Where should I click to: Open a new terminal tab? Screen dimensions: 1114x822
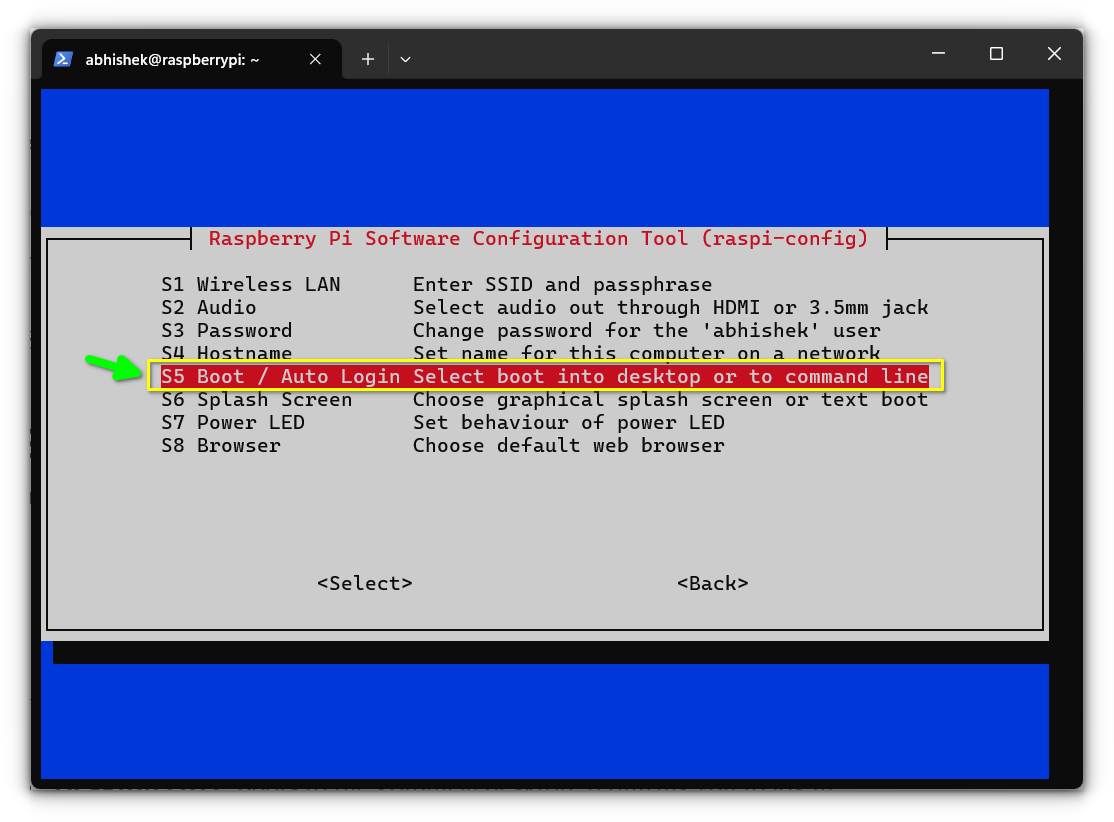click(367, 59)
